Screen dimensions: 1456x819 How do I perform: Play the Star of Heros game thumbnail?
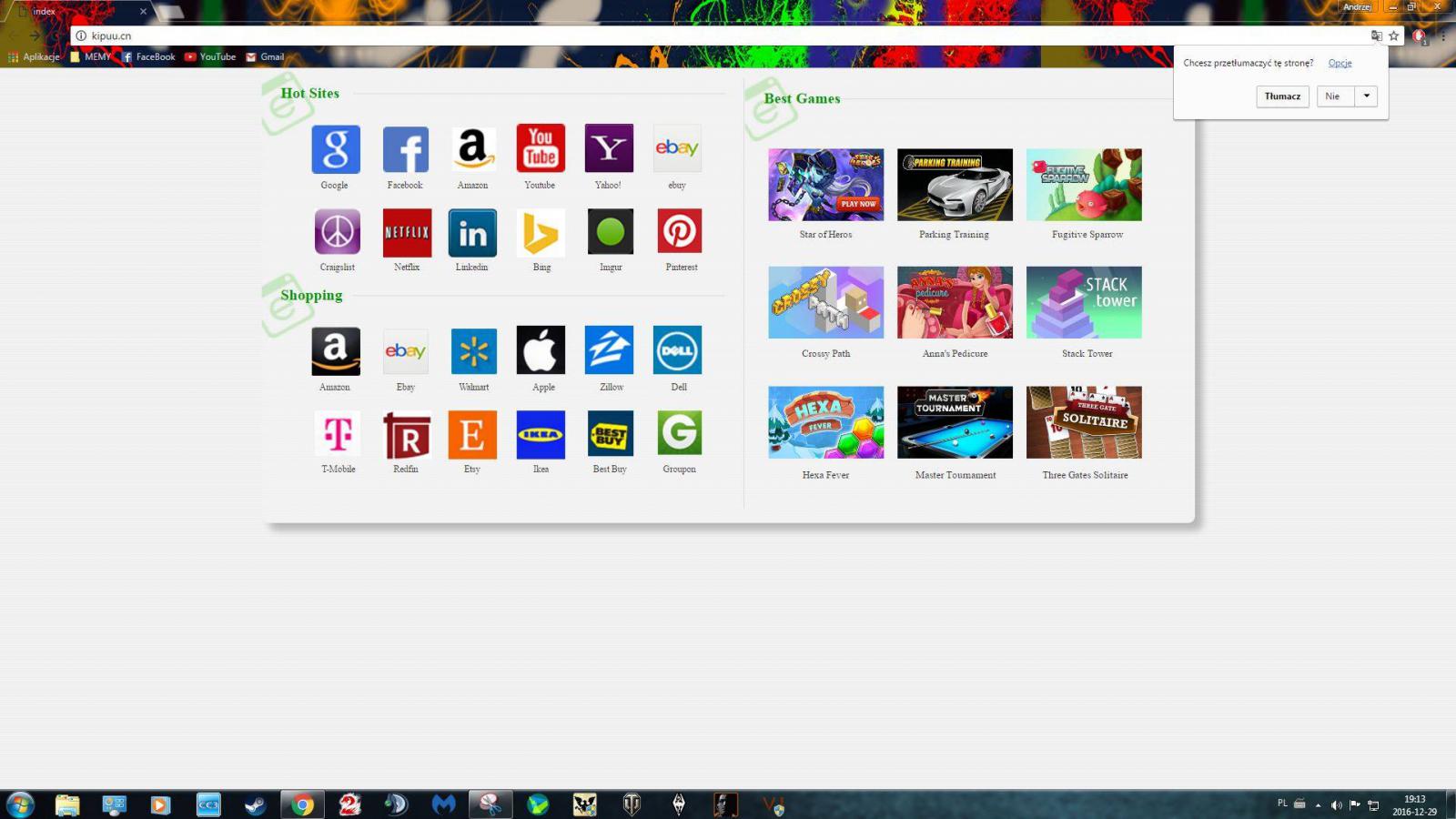825,185
